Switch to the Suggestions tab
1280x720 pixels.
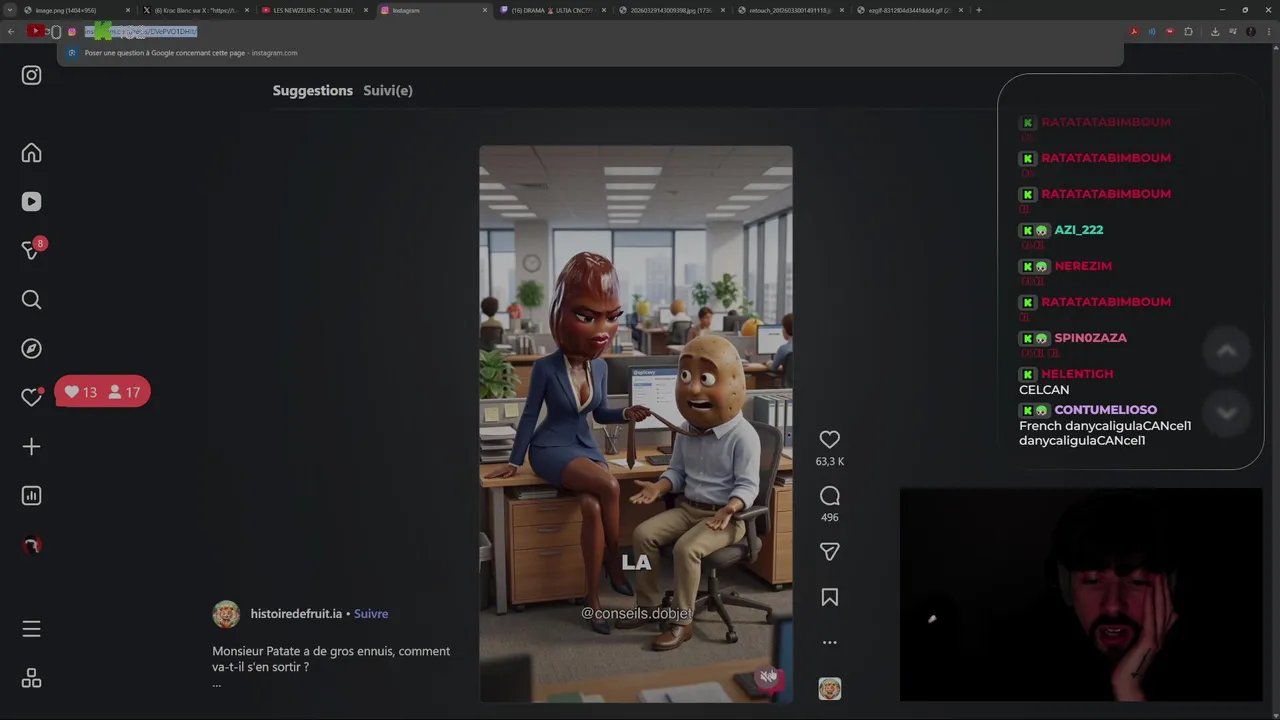[313, 90]
